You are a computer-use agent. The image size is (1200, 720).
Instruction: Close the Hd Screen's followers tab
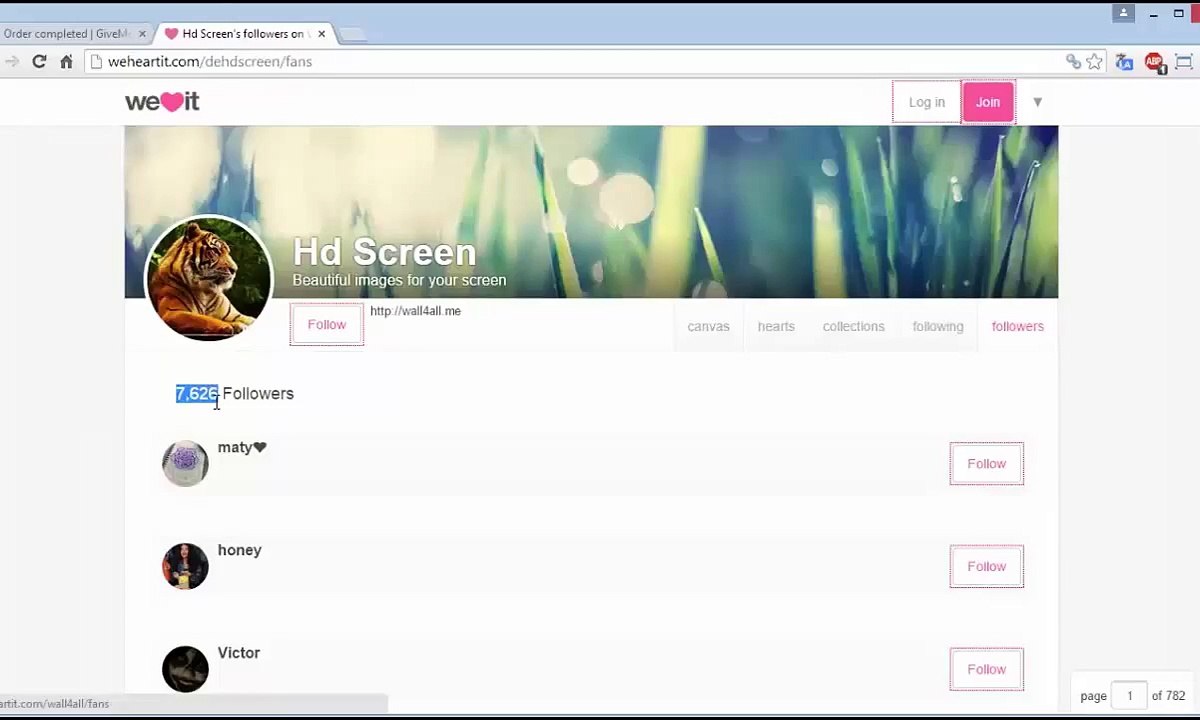(x=321, y=34)
